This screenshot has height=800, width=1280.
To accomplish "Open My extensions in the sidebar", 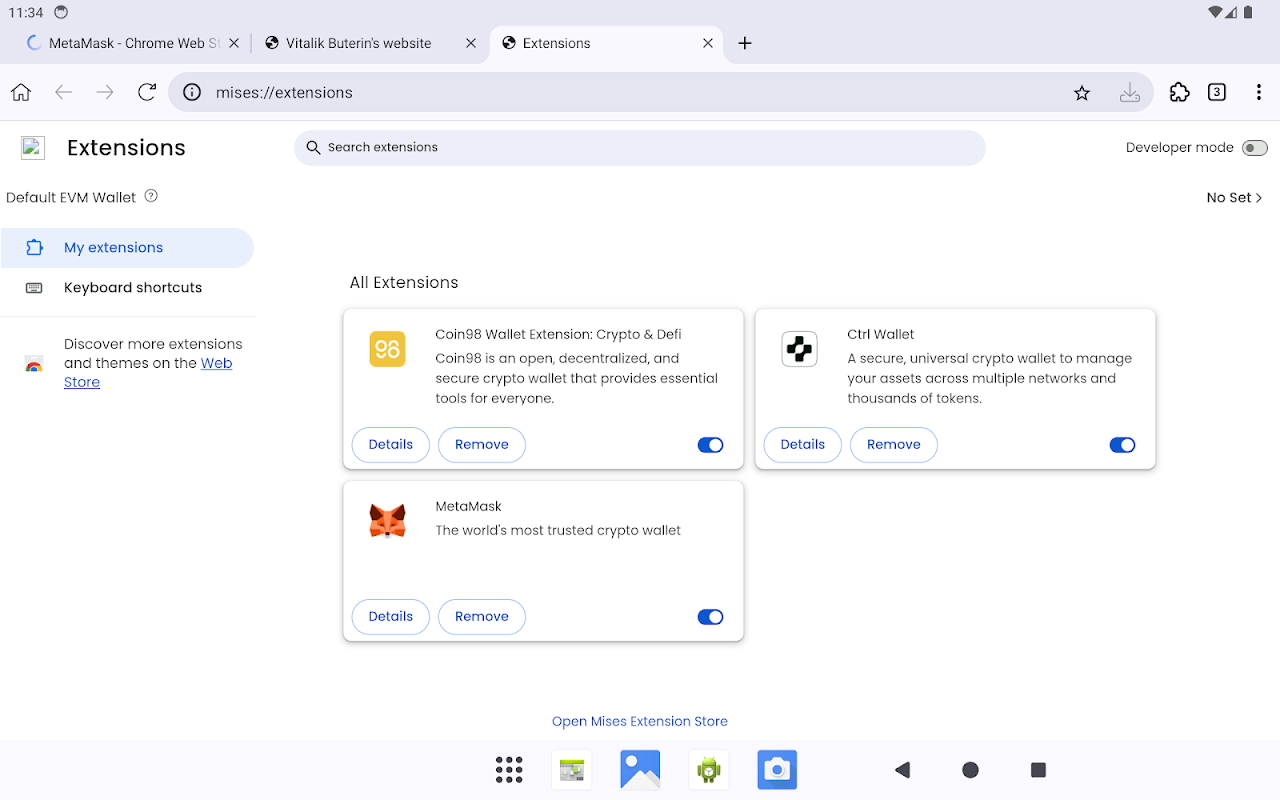I will 127,248.
